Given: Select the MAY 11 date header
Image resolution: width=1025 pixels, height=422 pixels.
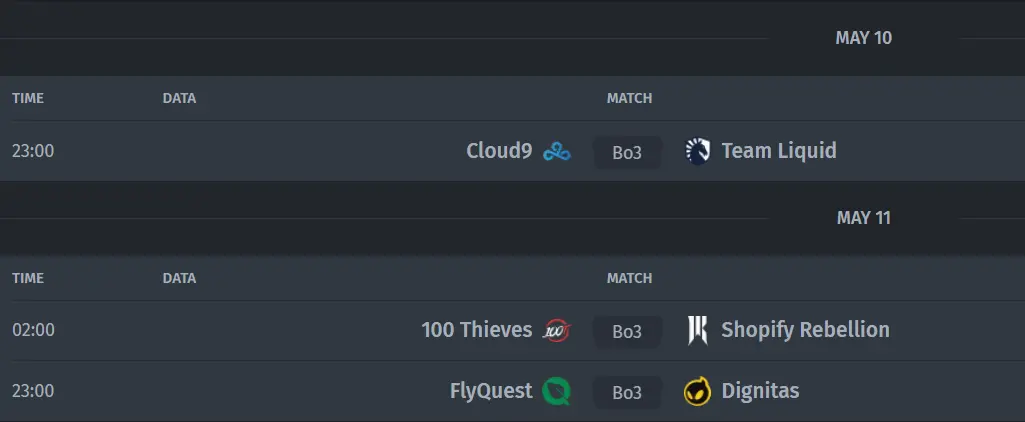Looking at the screenshot, I should click(864, 218).
